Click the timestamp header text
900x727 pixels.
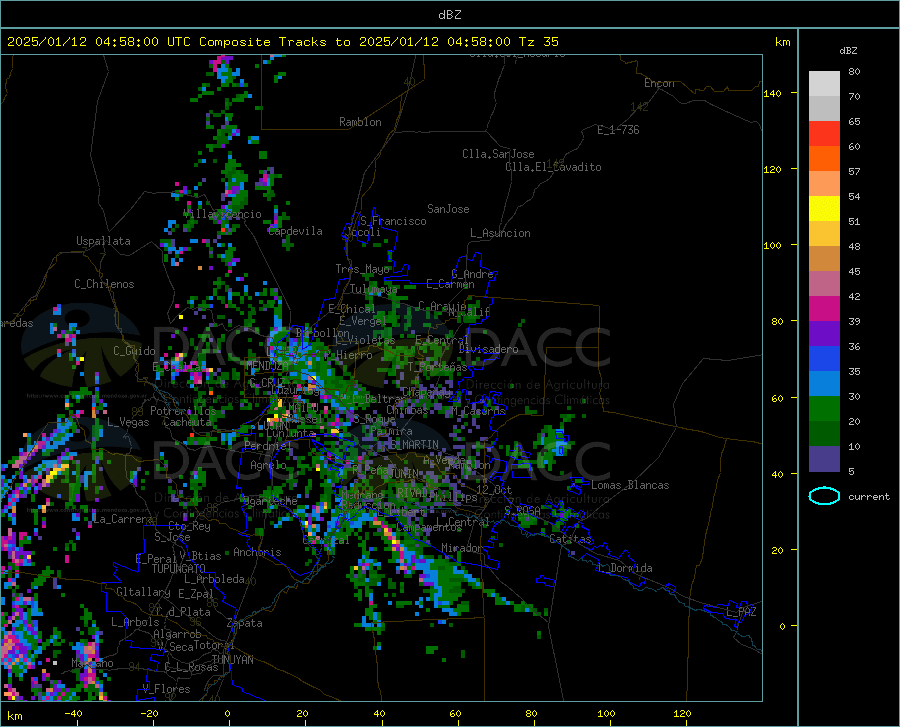coord(283,42)
